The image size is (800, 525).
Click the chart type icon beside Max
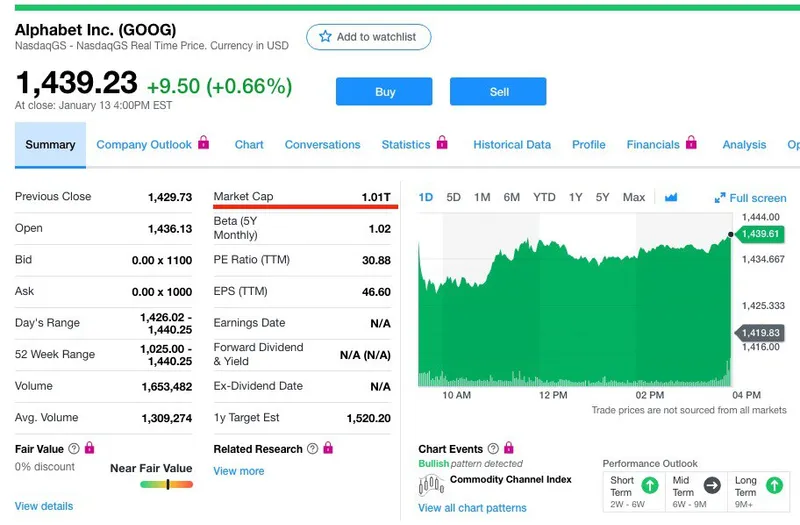[671, 197]
